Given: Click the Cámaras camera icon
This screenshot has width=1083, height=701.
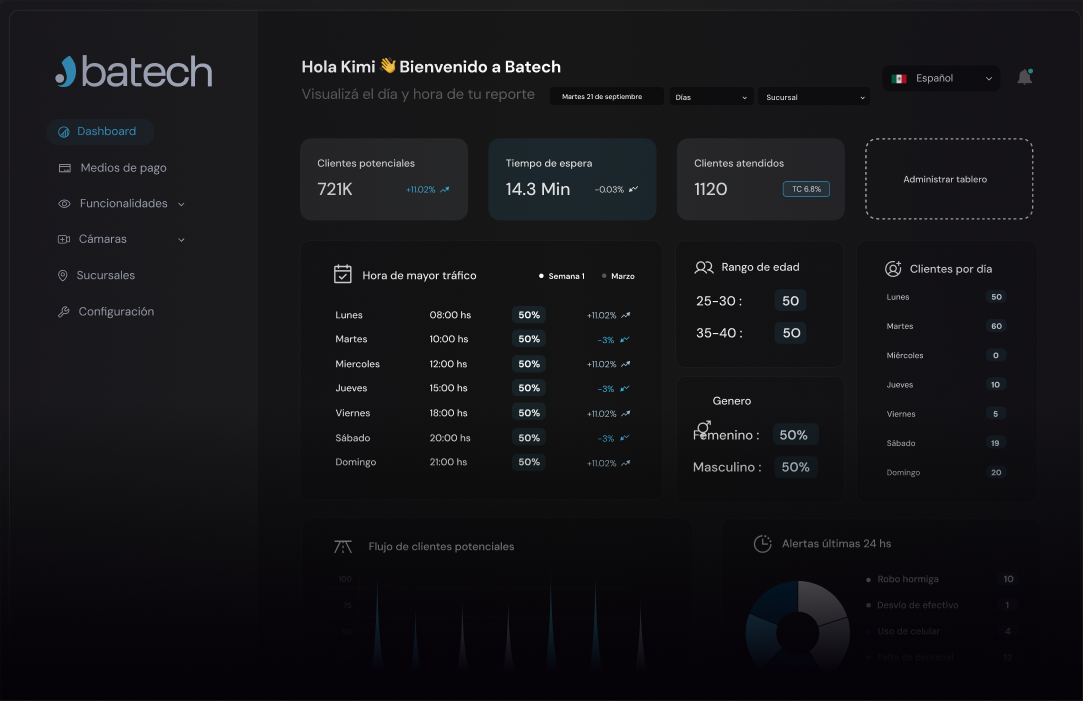Looking at the screenshot, I should pos(63,239).
